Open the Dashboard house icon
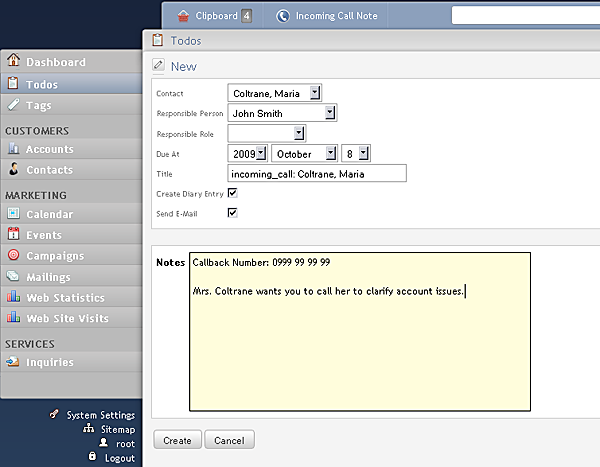The height and width of the screenshot is (467, 600). 13,60
